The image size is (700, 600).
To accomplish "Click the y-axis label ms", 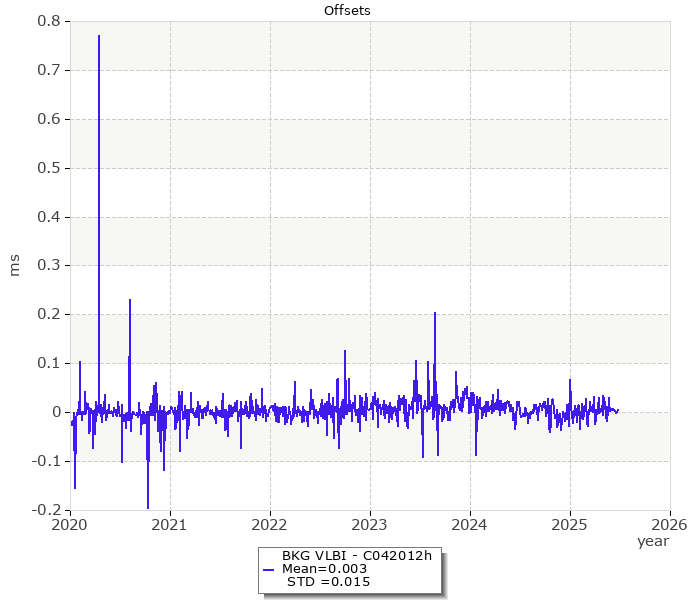I will 15,266.
